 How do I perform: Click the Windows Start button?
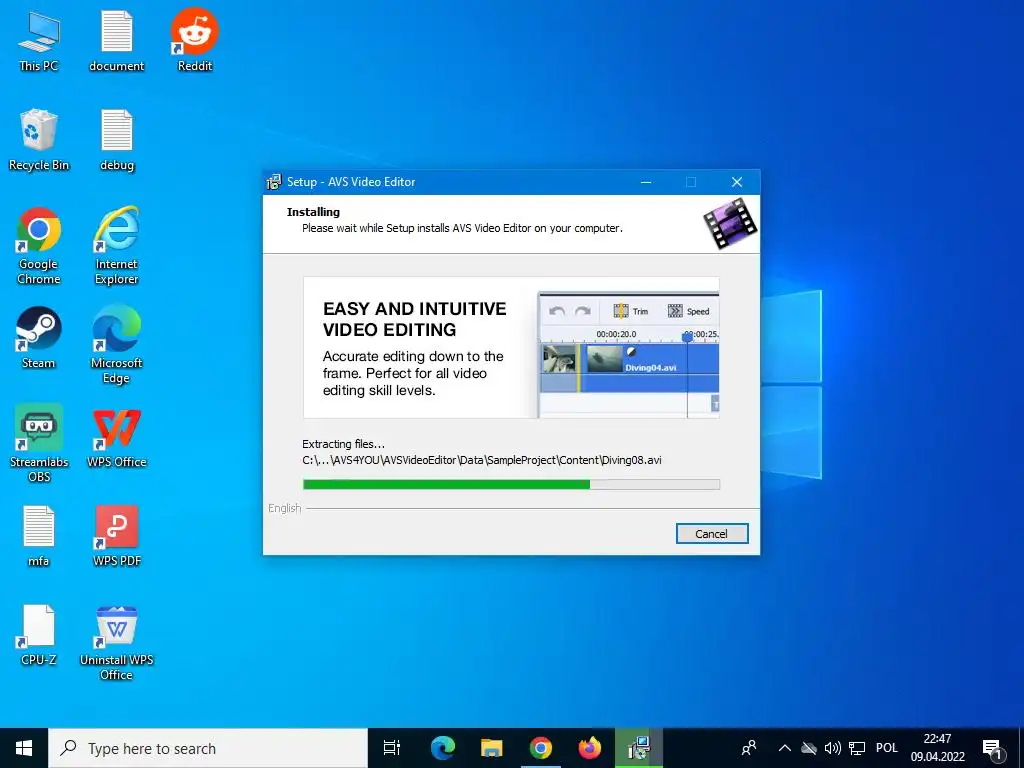point(24,748)
